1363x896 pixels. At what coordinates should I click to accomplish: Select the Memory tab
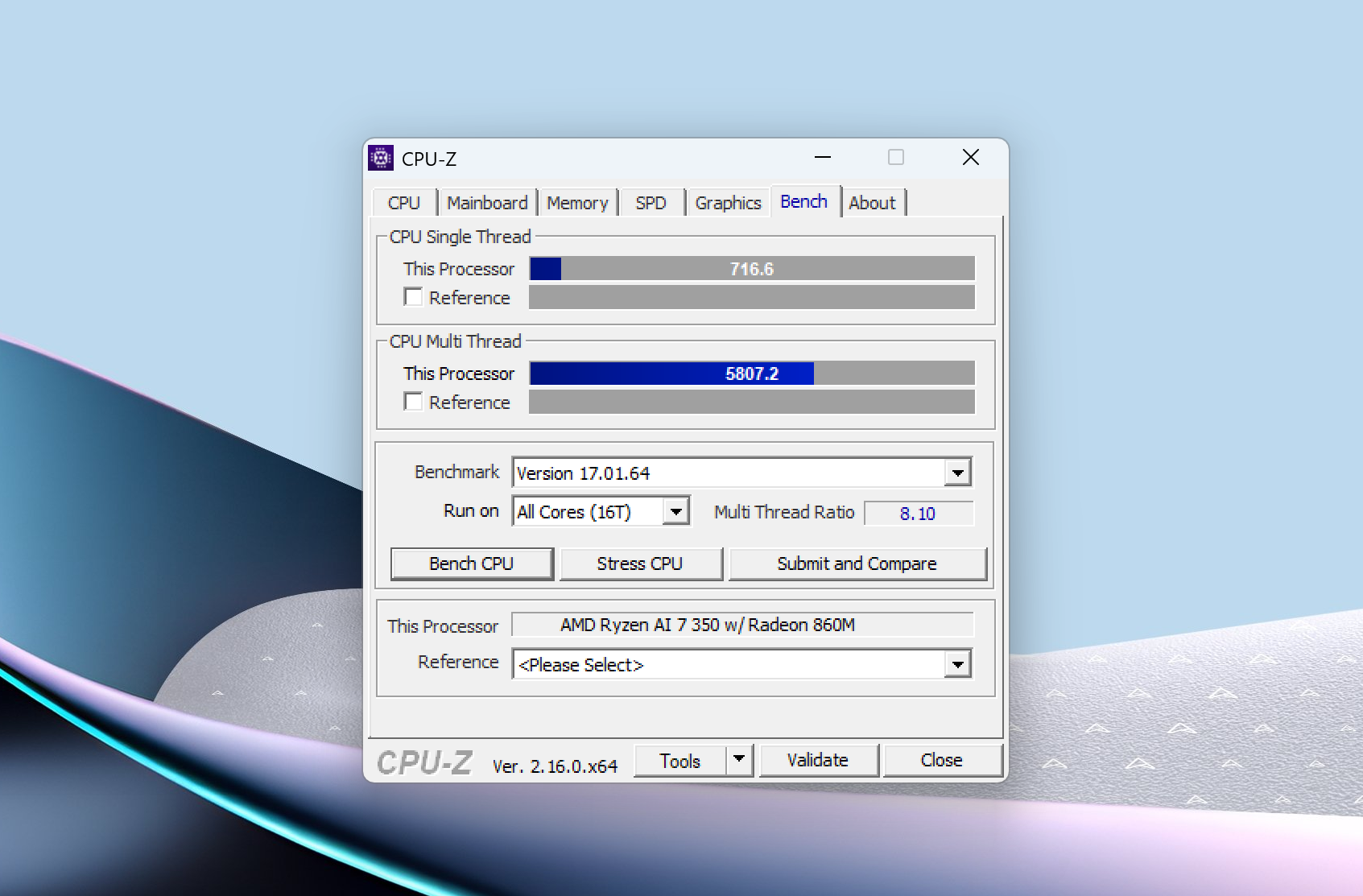click(577, 203)
